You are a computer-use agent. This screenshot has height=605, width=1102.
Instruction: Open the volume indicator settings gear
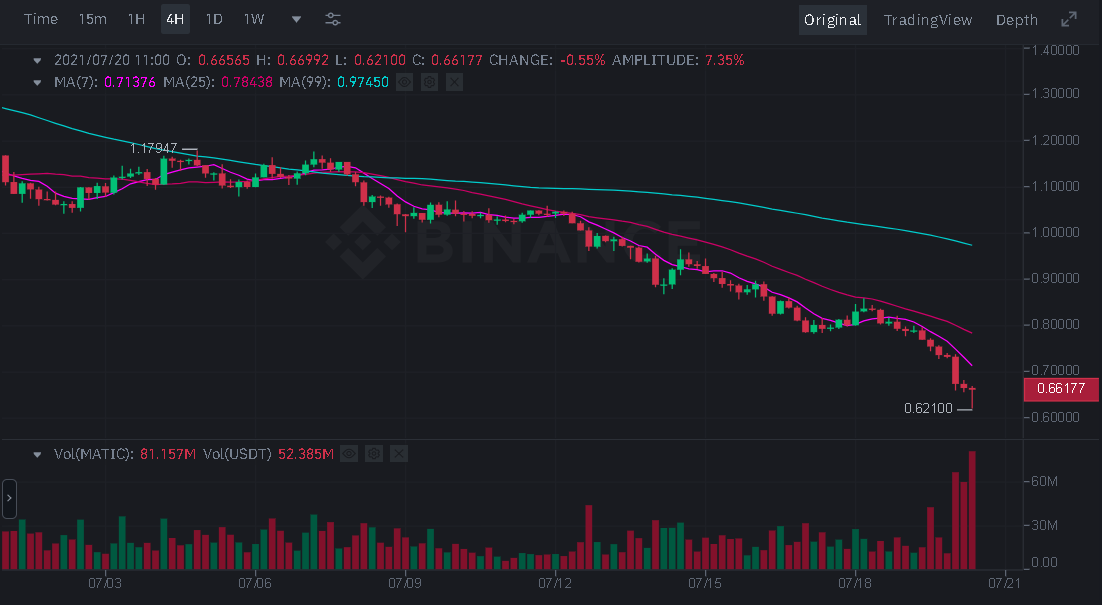click(x=373, y=453)
